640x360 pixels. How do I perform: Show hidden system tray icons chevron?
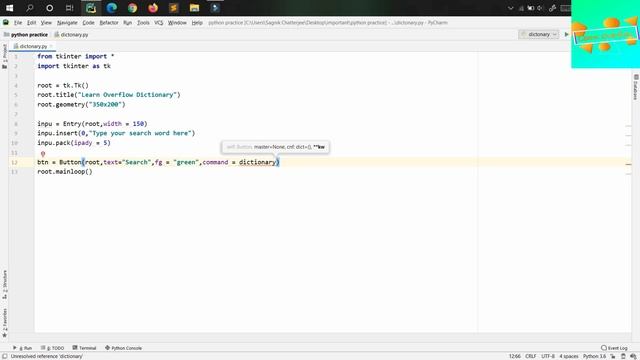pyautogui.click(x=510, y=8)
